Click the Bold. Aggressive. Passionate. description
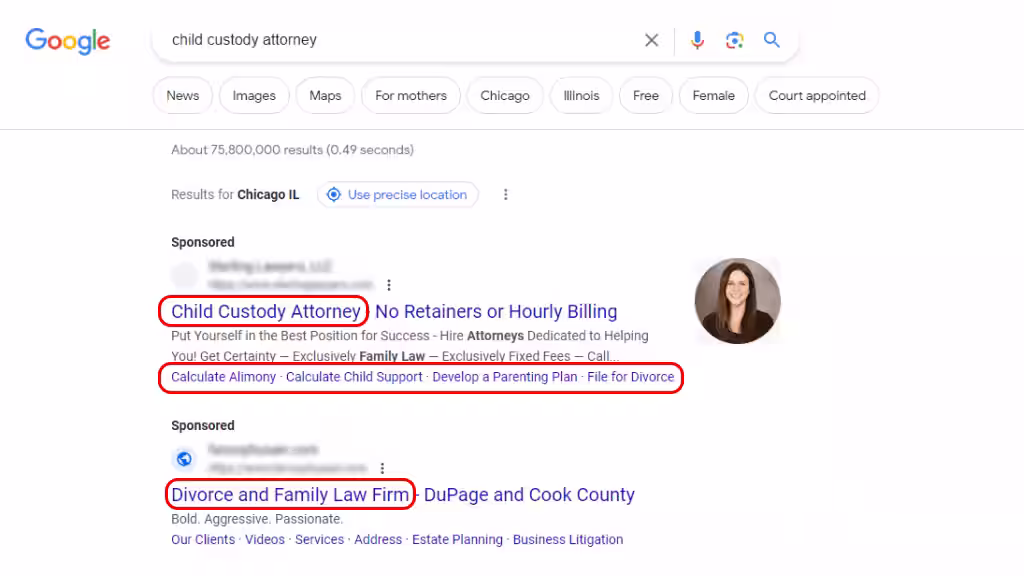Image resolution: width=1024 pixels, height=576 pixels. coord(257,519)
